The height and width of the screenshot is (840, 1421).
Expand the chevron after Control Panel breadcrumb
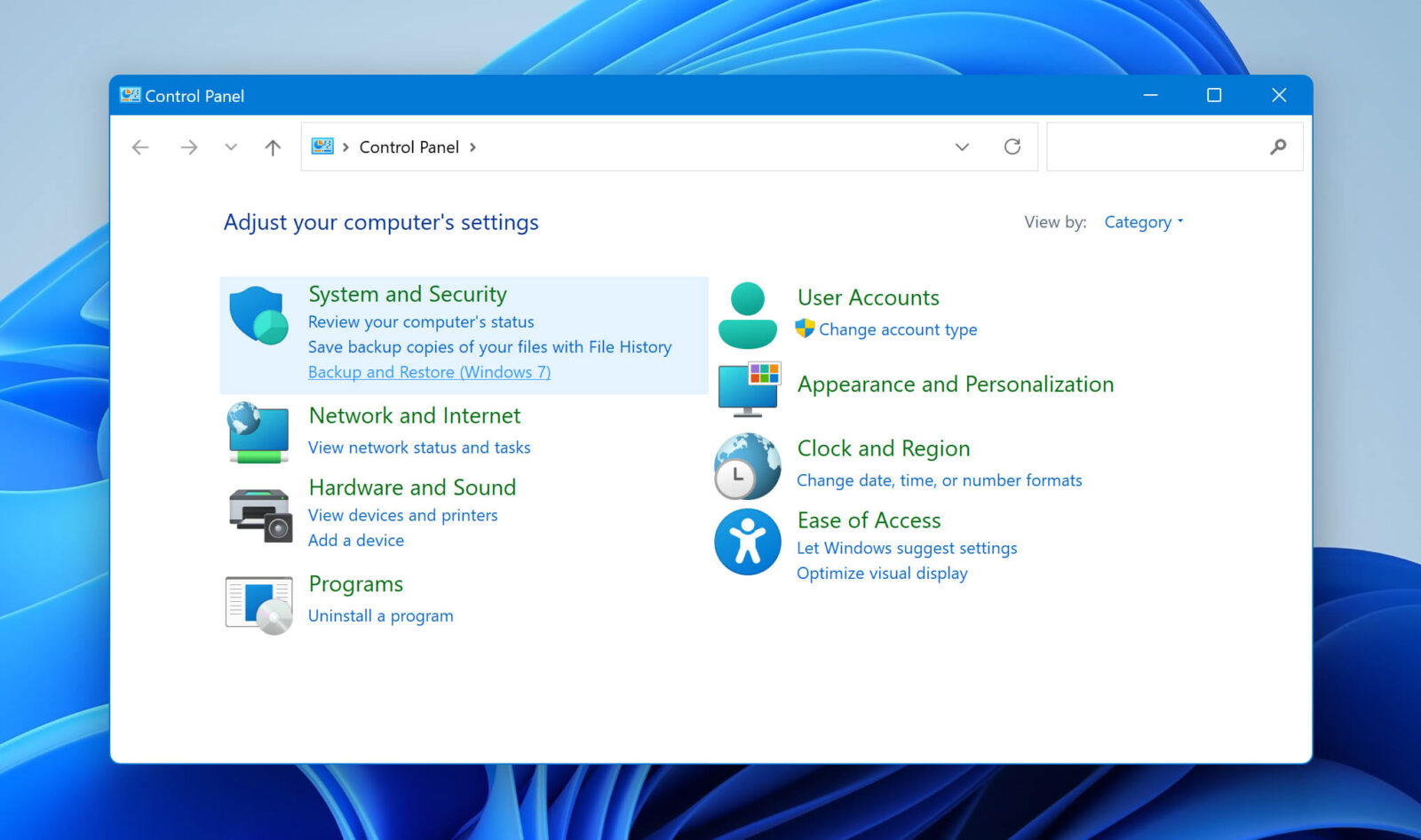click(473, 147)
